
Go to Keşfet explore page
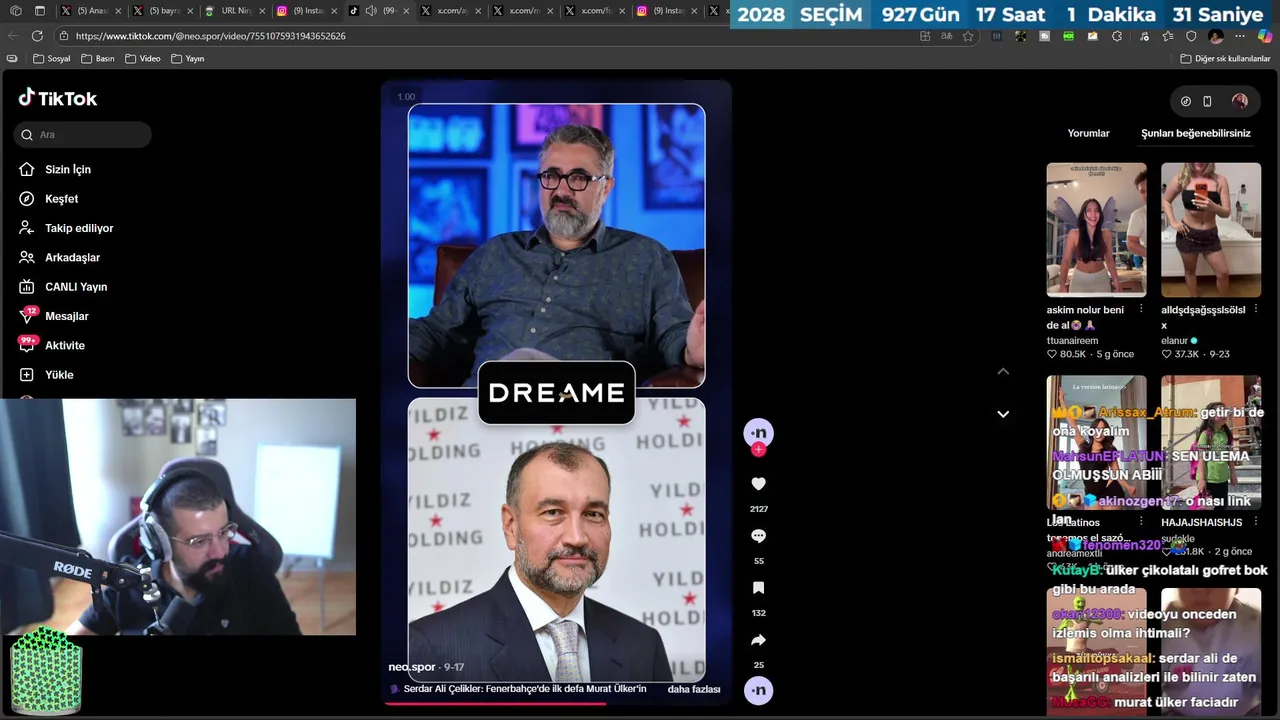click(61, 199)
